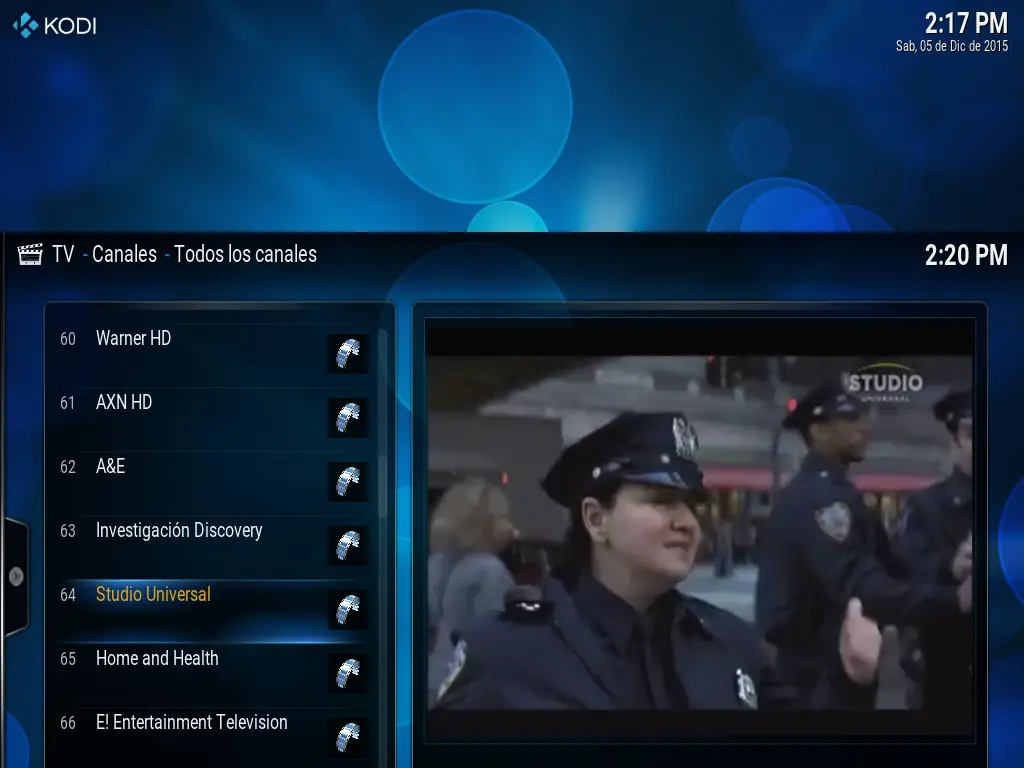Click channel number 62
The height and width of the screenshot is (768, 1024).
coord(68,467)
